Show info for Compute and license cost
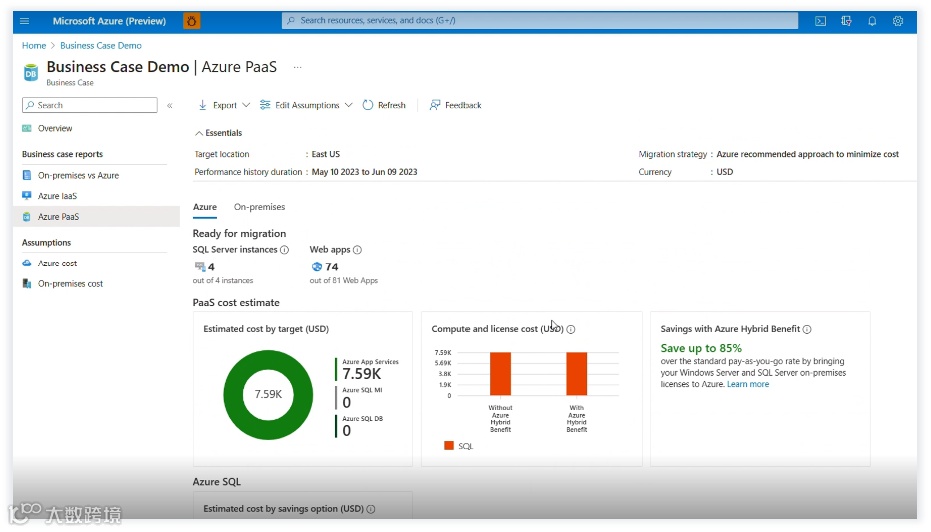This screenshot has height=532, width=931. [x=571, y=330]
